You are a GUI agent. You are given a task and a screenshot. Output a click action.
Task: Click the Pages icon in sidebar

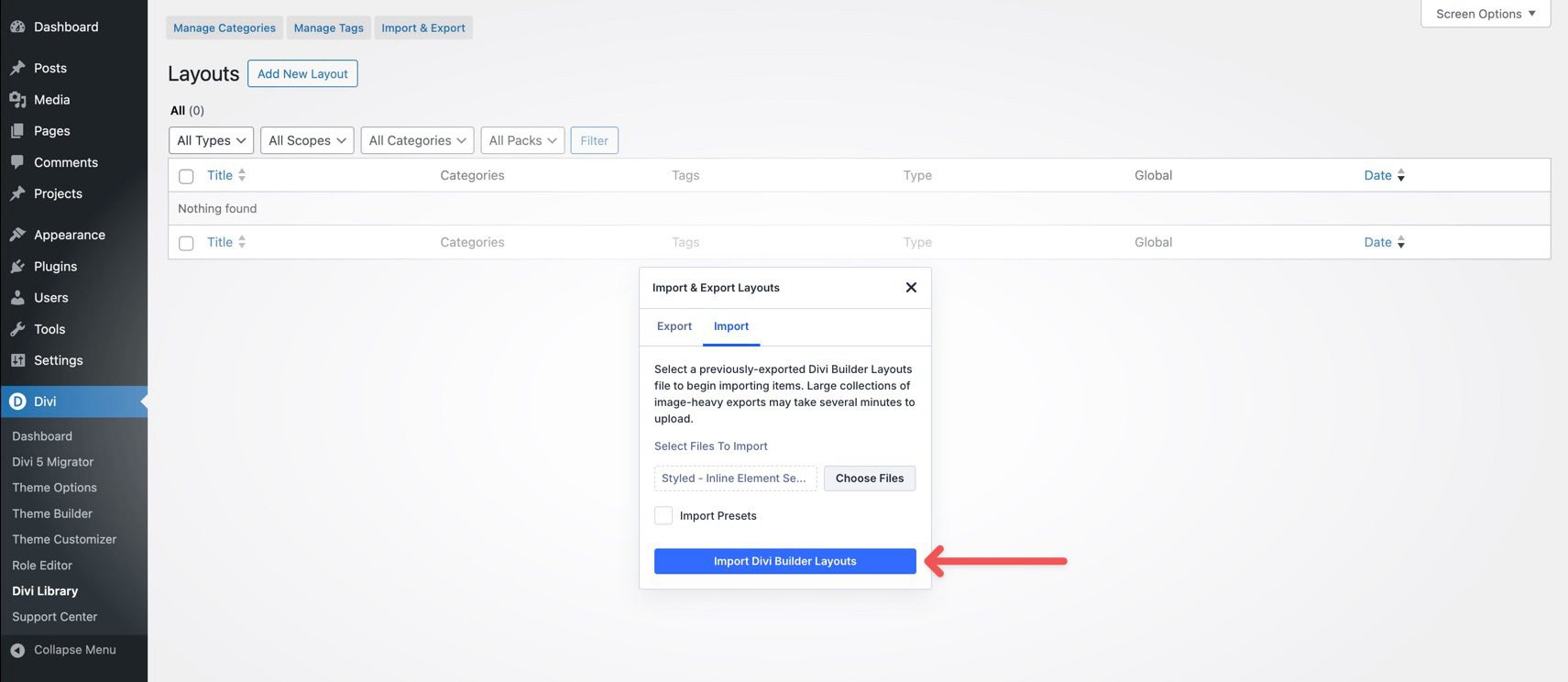17,131
